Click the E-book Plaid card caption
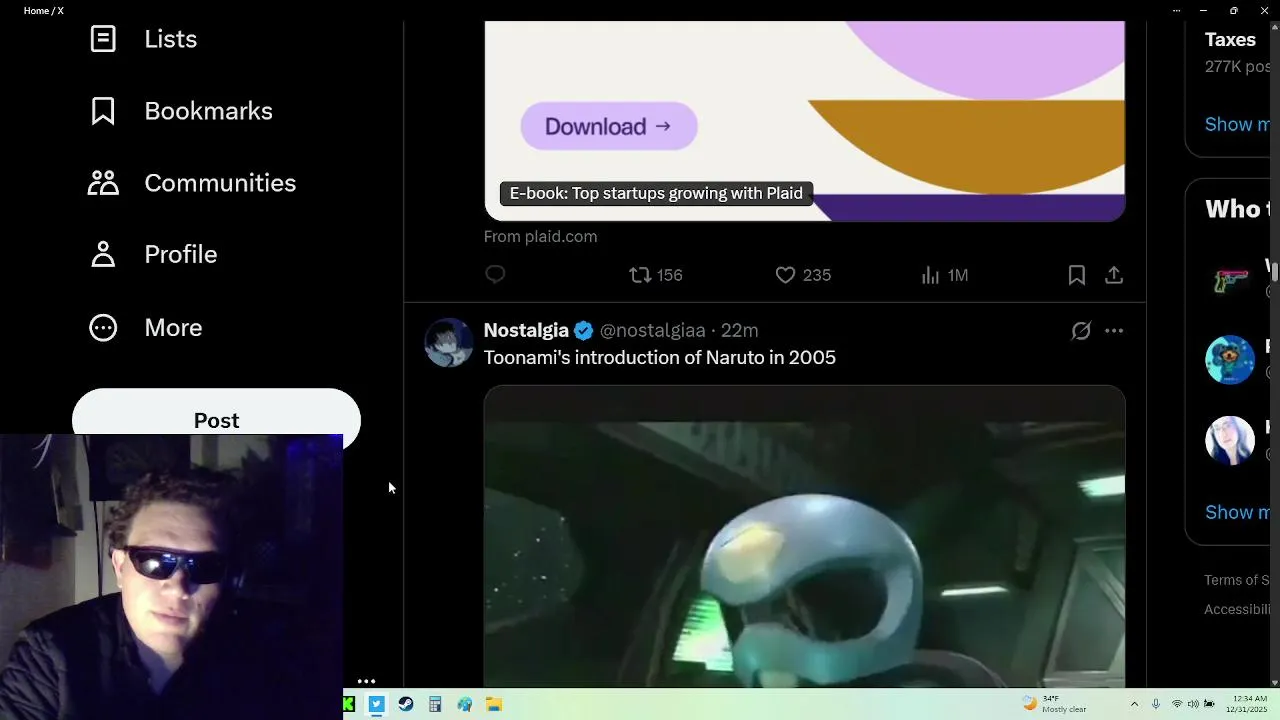Screen dimensions: 1280x720 656,193
